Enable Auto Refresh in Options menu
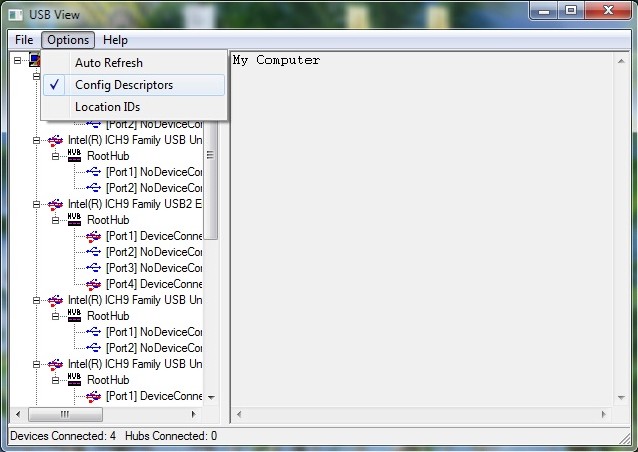Image resolution: width=638 pixels, height=452 pixels. click(134, 63)
